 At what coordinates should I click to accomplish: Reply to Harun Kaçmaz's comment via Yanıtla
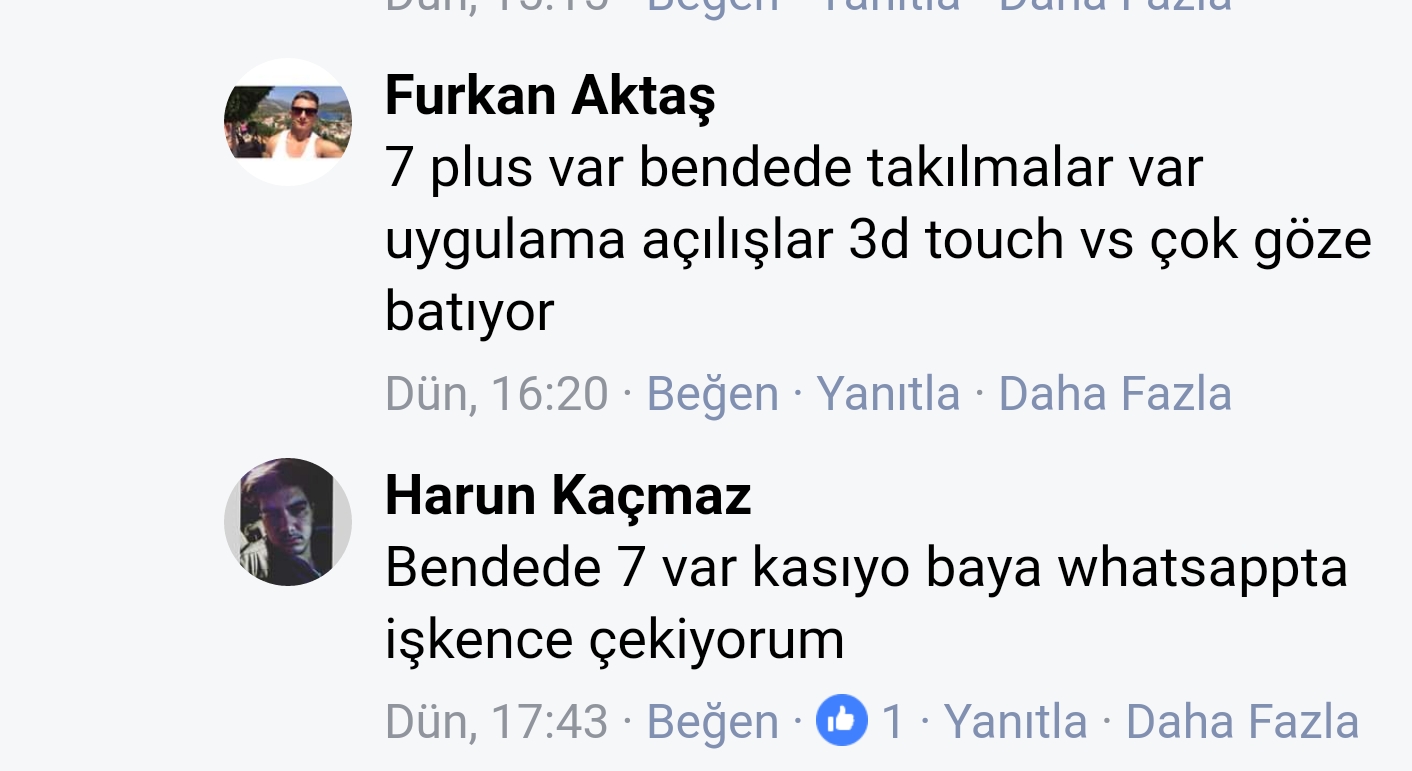[x=1015, y=722]
